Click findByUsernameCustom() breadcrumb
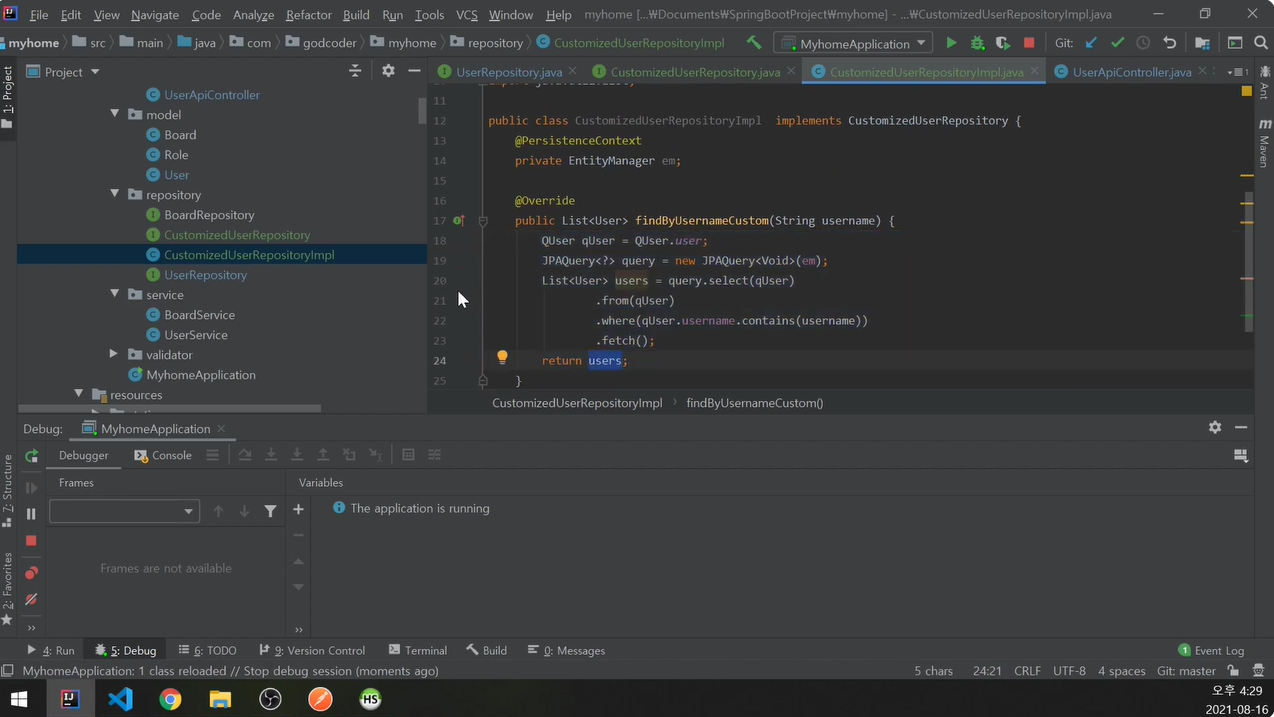 [x=754, y=403]
